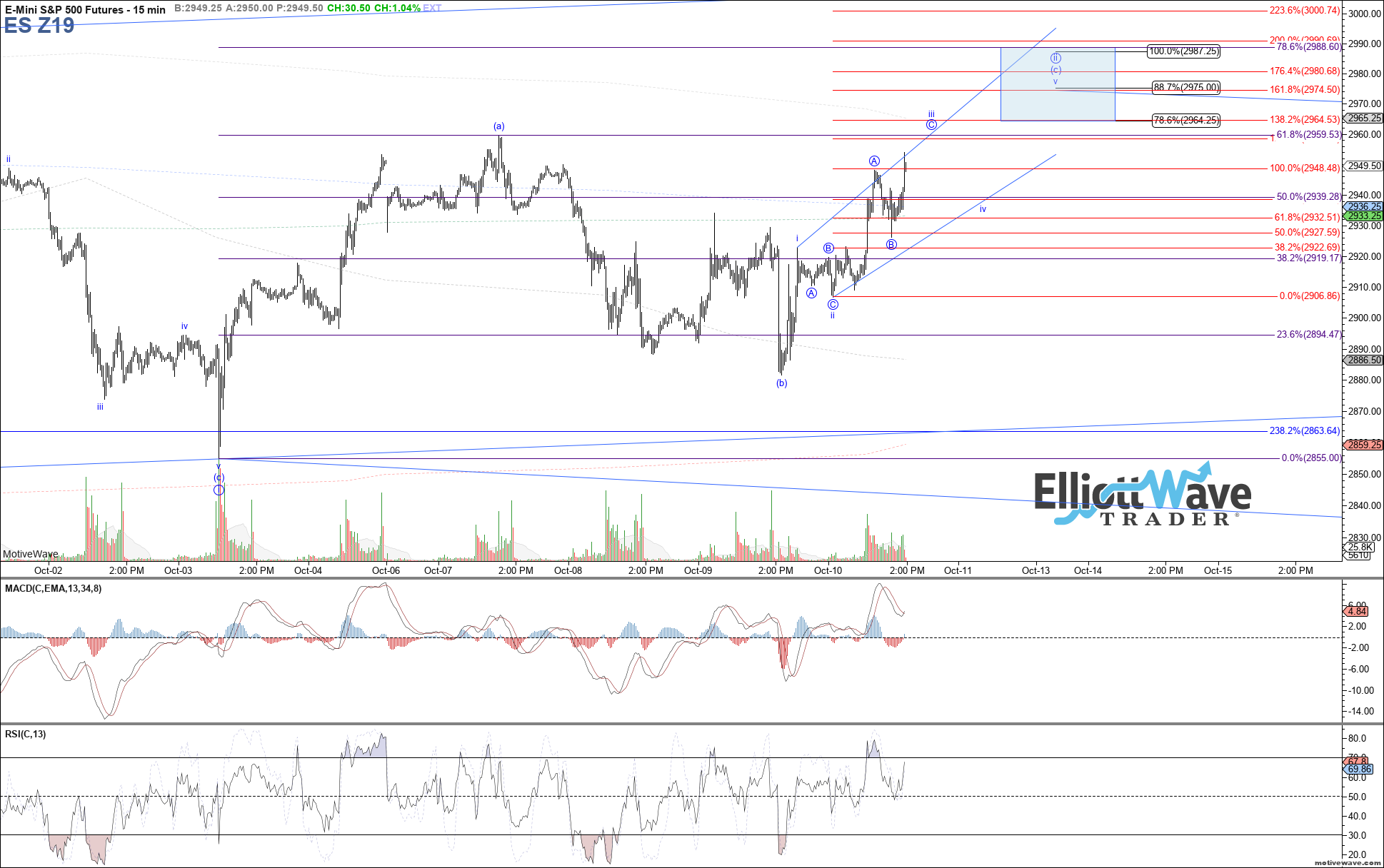This screenshot has width=1384, height=868.
Task: Click the boxed 100.0%(2987.25) target label
Action: click(1184, 51)
